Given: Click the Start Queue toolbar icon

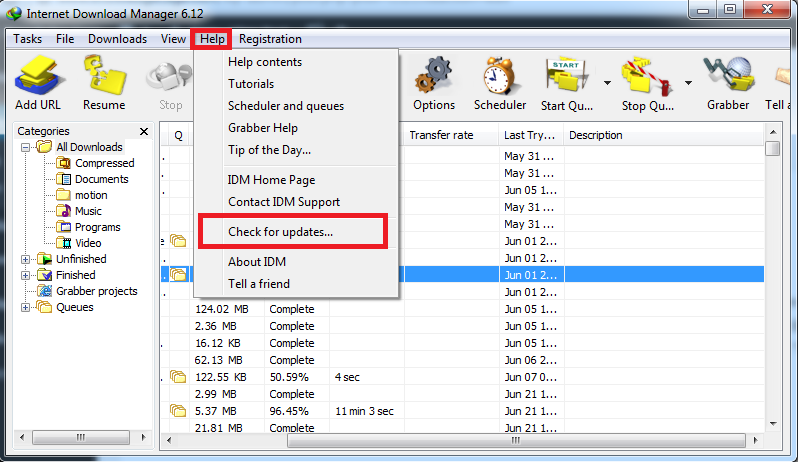Looking at the screenshot, I should pos(567,75).
